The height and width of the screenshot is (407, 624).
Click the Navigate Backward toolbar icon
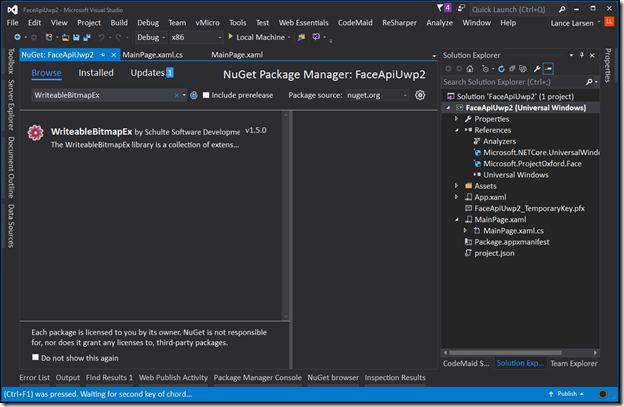point(17,37)
